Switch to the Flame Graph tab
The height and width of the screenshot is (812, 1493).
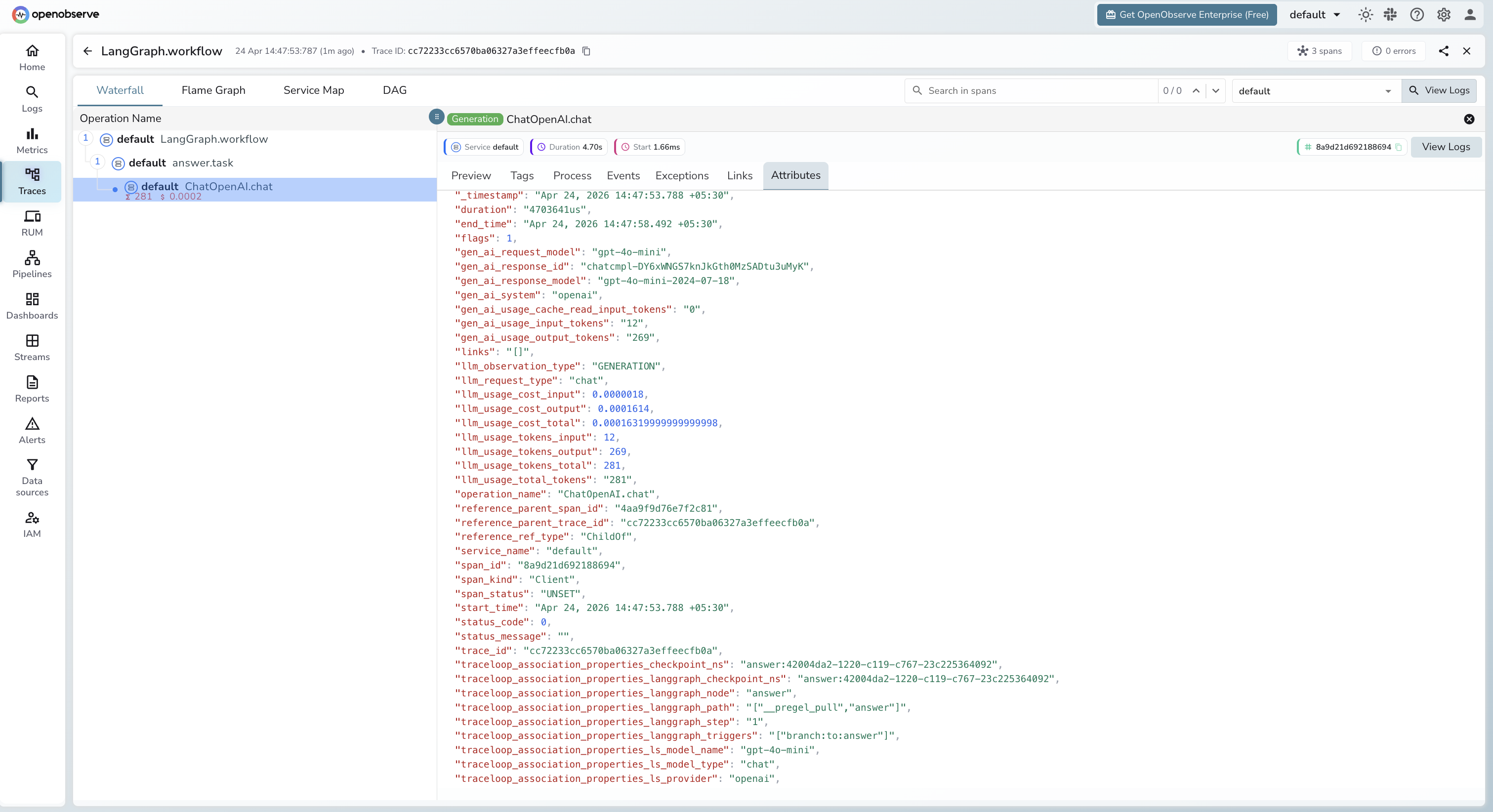tap(213, 90)
